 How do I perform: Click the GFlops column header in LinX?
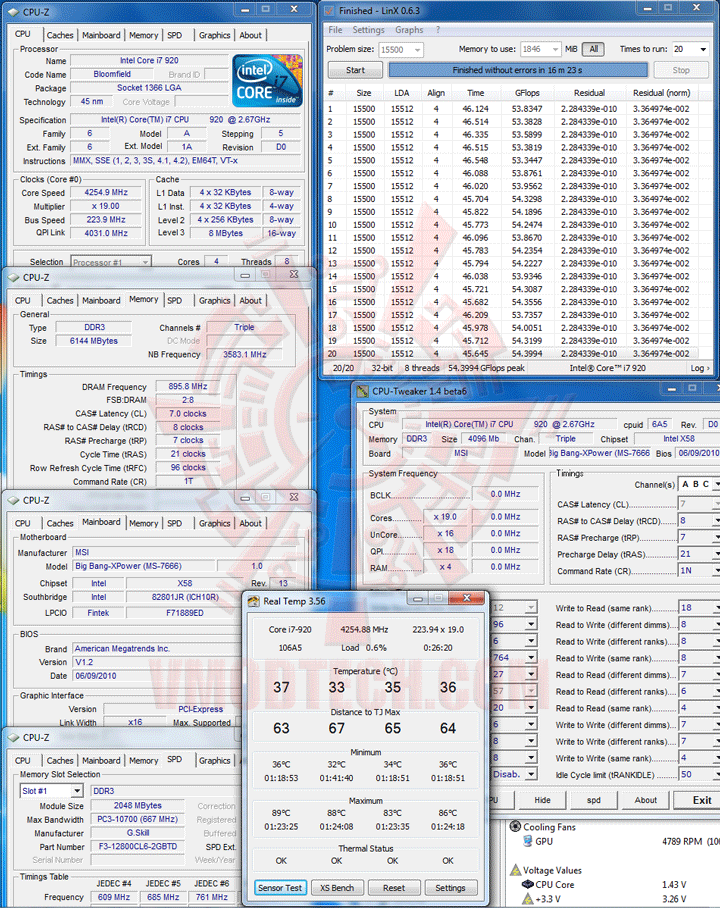(527, 93)
